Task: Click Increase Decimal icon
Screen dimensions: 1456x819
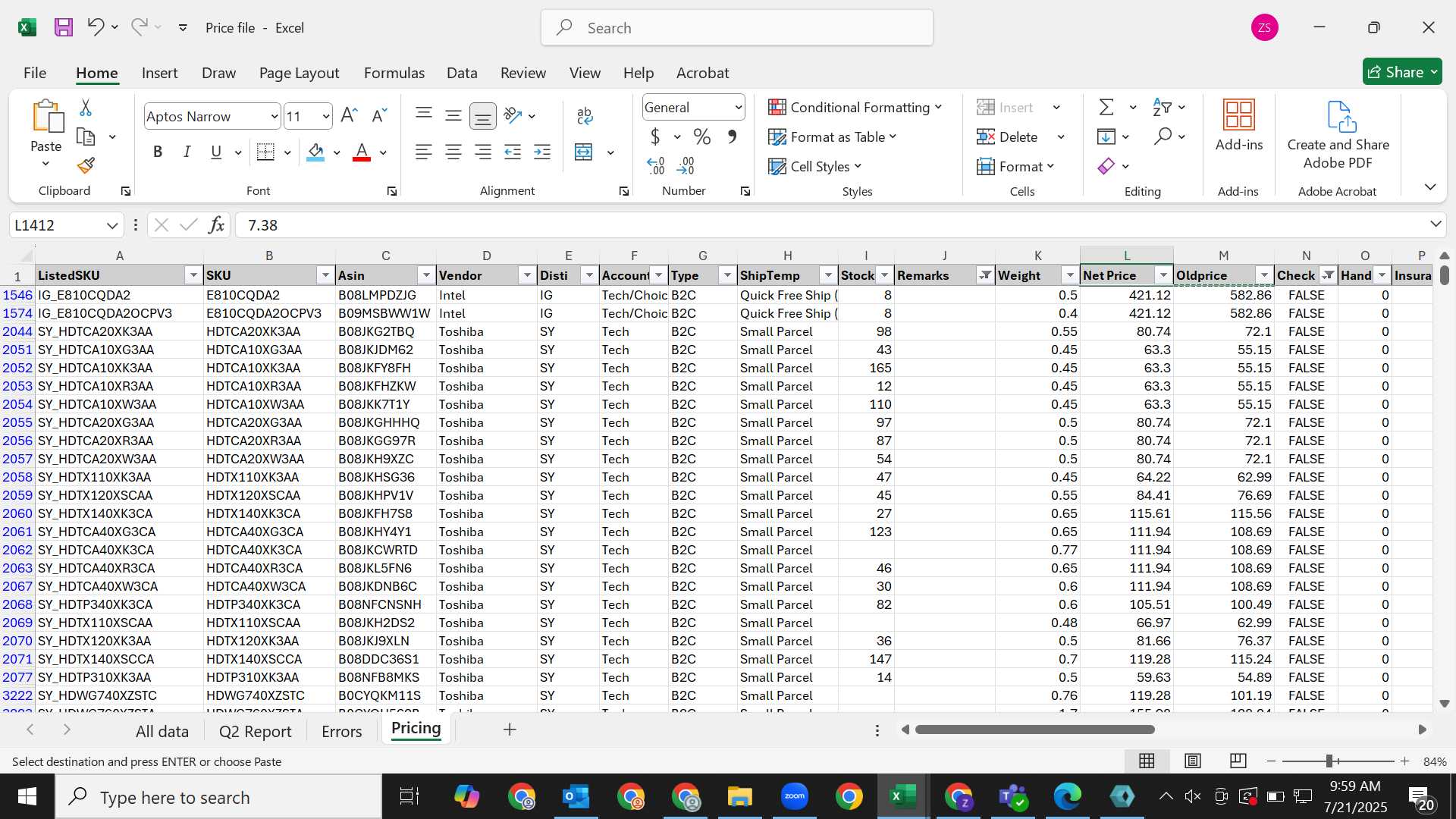Action: (656, 165)
